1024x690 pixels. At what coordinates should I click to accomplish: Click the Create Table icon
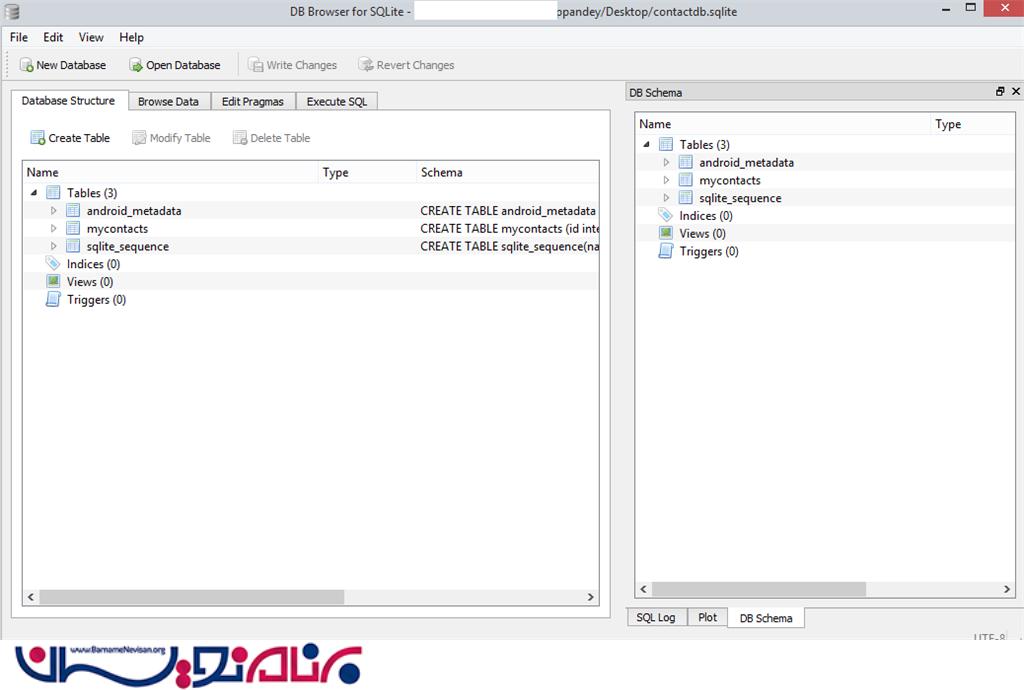[x=38, y=138]
